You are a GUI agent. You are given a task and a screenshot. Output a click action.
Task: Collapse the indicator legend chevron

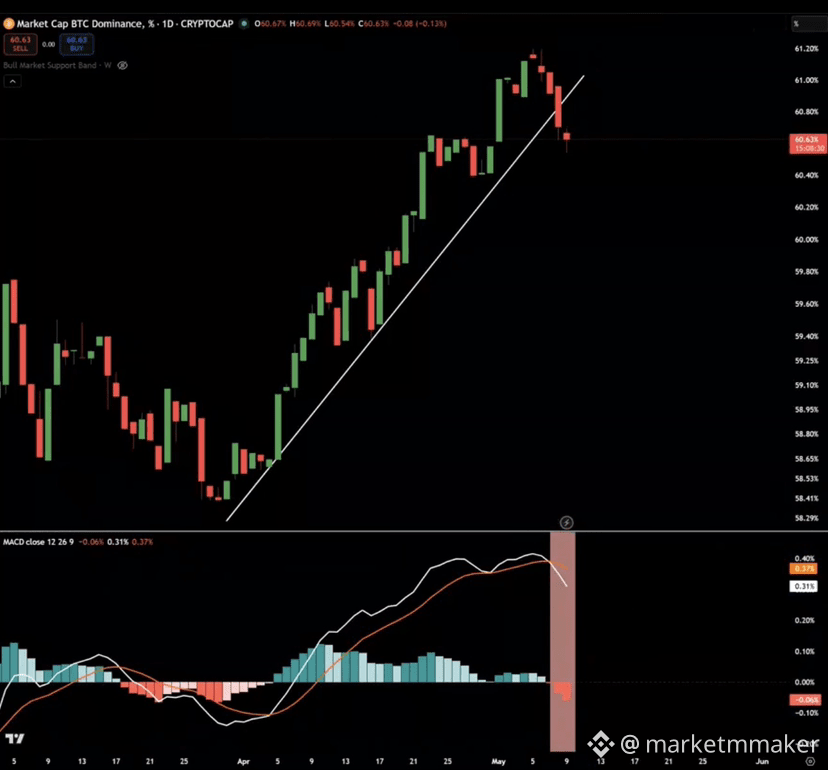coord(12,81)
